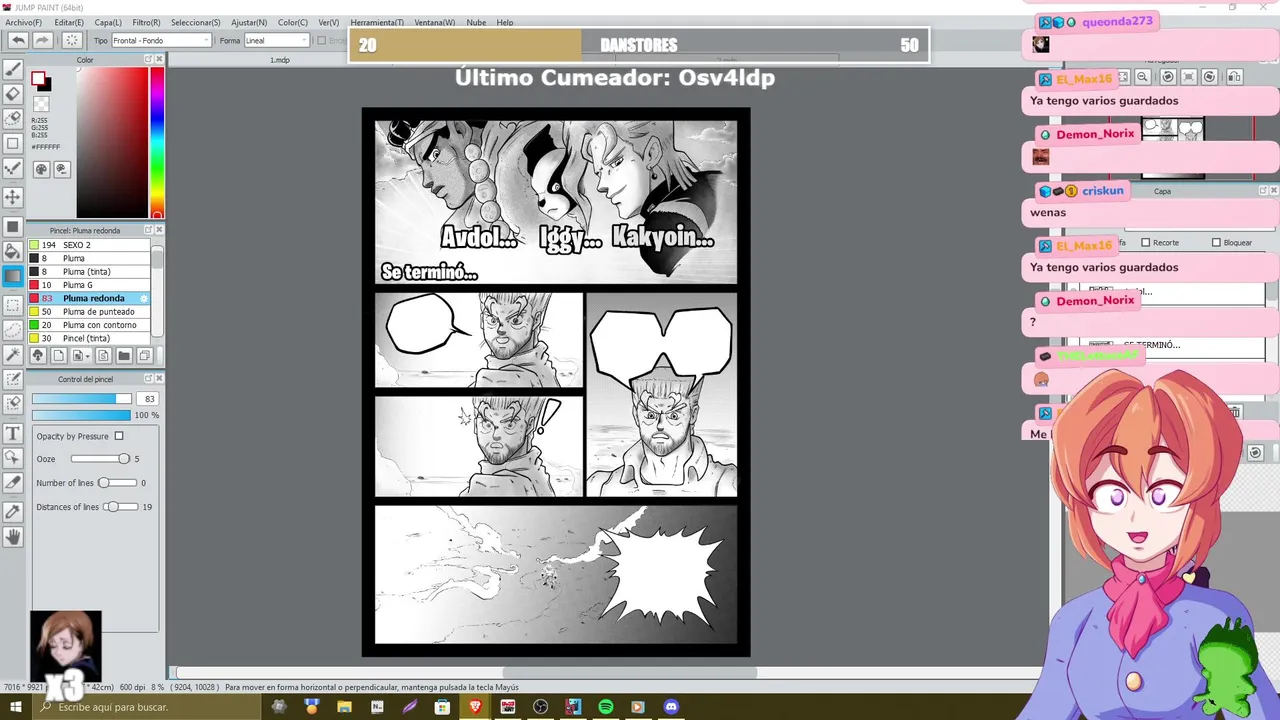
Task: Open the Tipo Frontal - Fondo dropdown
Action: pos(161,40)
